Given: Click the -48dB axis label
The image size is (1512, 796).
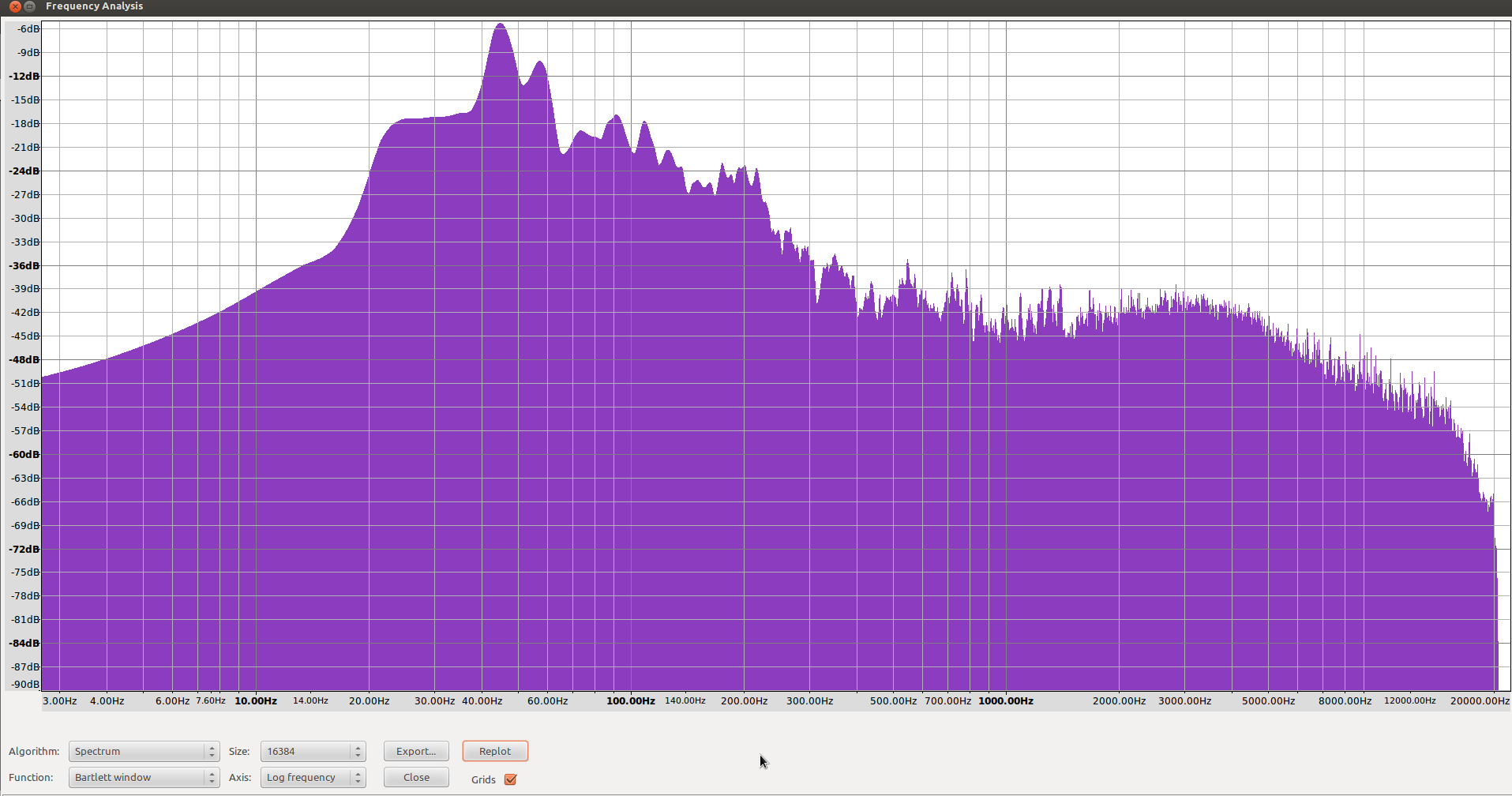Looking at the screenshot, I should point(24,359).
